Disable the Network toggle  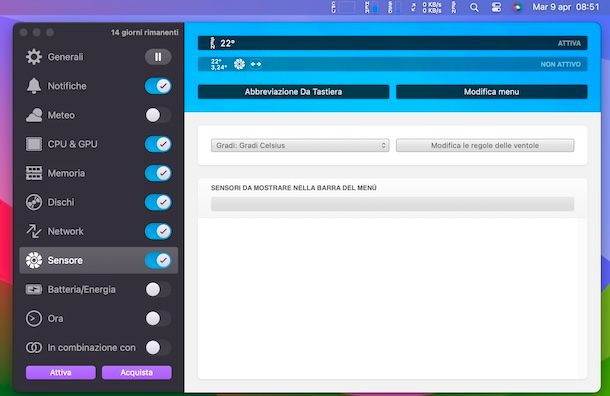tap(158, 231)
